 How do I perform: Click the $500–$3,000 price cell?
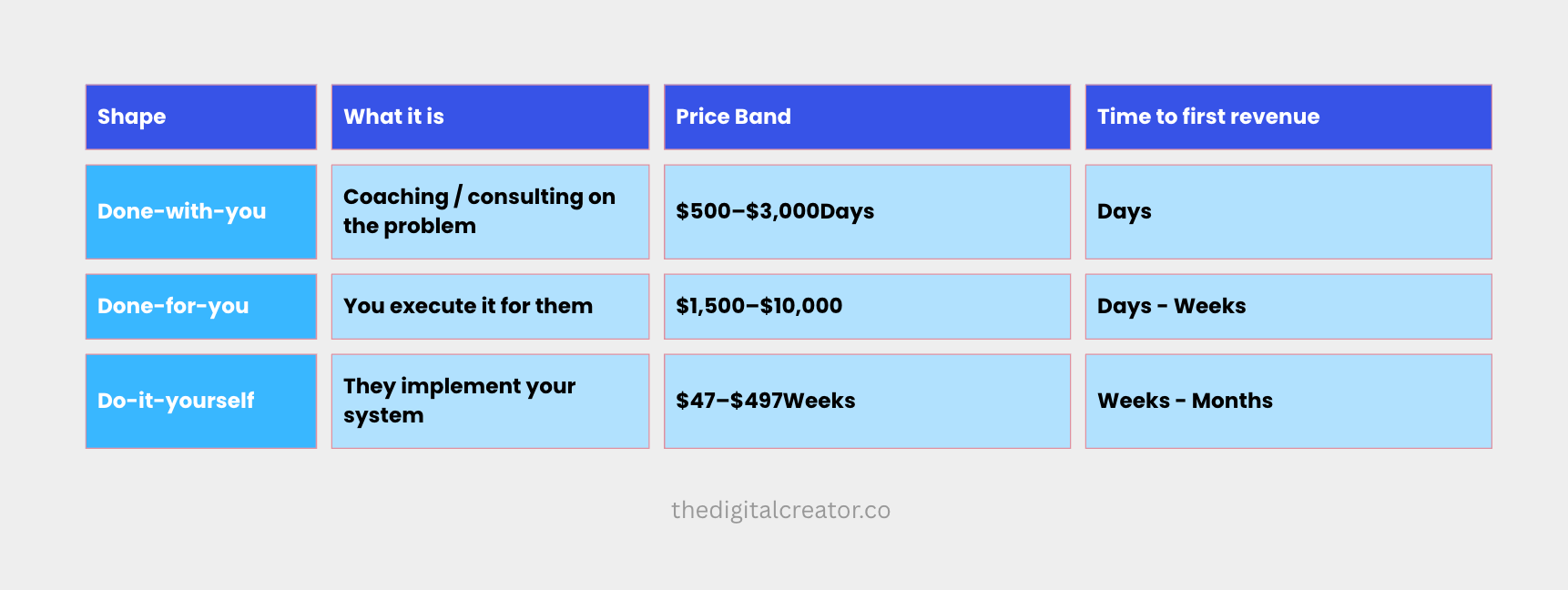click(867, 211)
